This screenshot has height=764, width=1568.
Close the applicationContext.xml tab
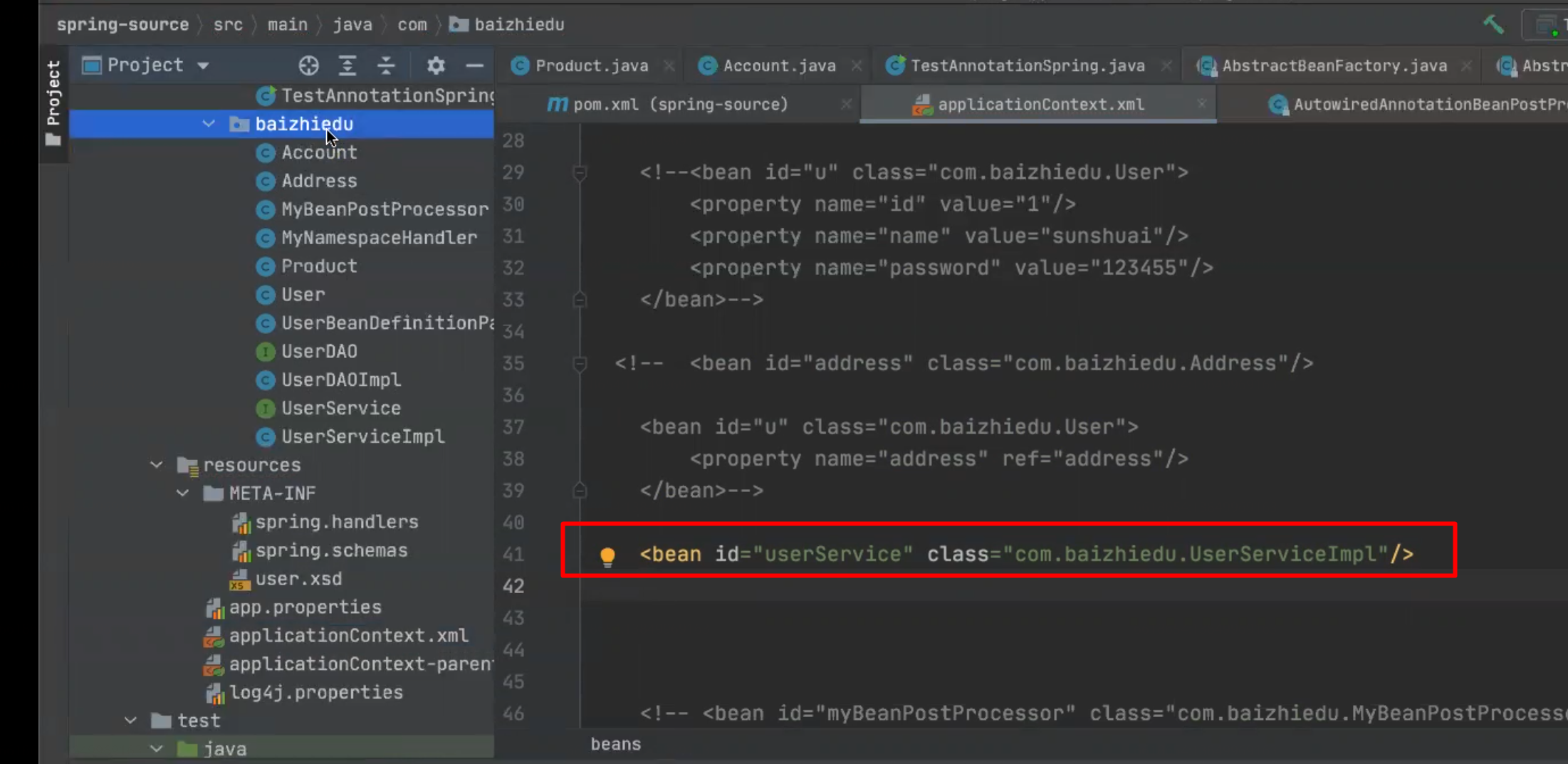1202,104
